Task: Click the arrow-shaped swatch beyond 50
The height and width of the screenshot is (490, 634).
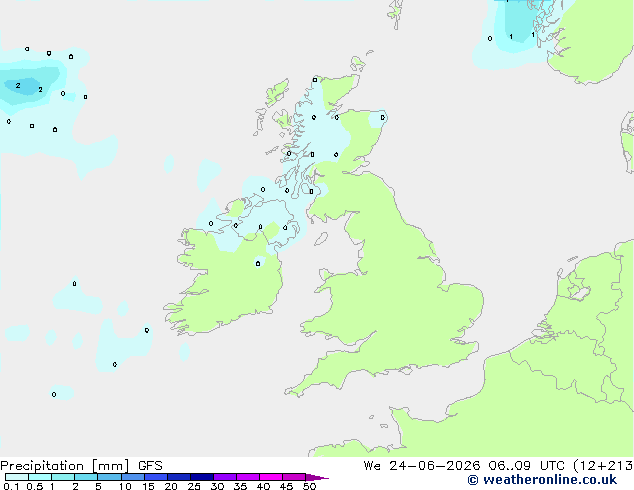Action: pyautogui.click(x=317, y=477)
